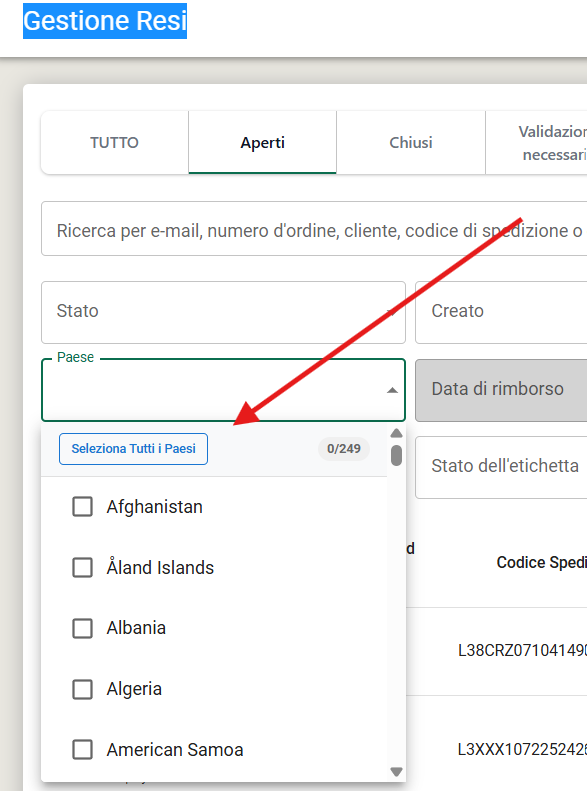Click the country list scroll-down arrow
Viewport: 587px width, 791px height.
tap(396, 772)
